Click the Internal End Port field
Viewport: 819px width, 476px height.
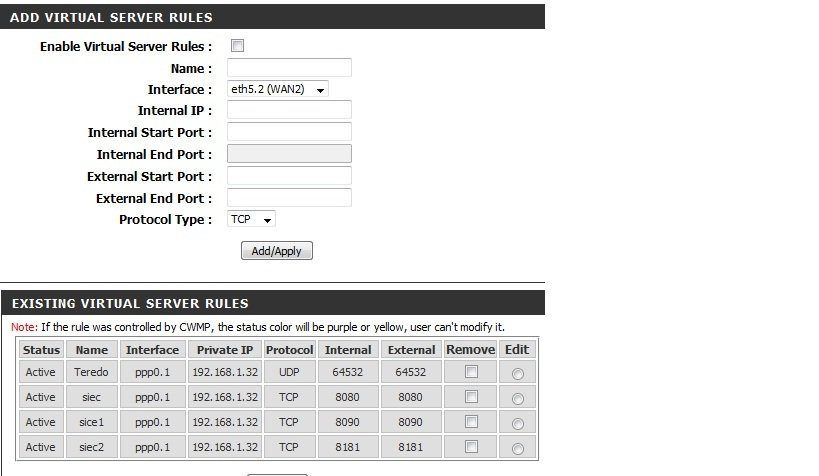[289, 154]
